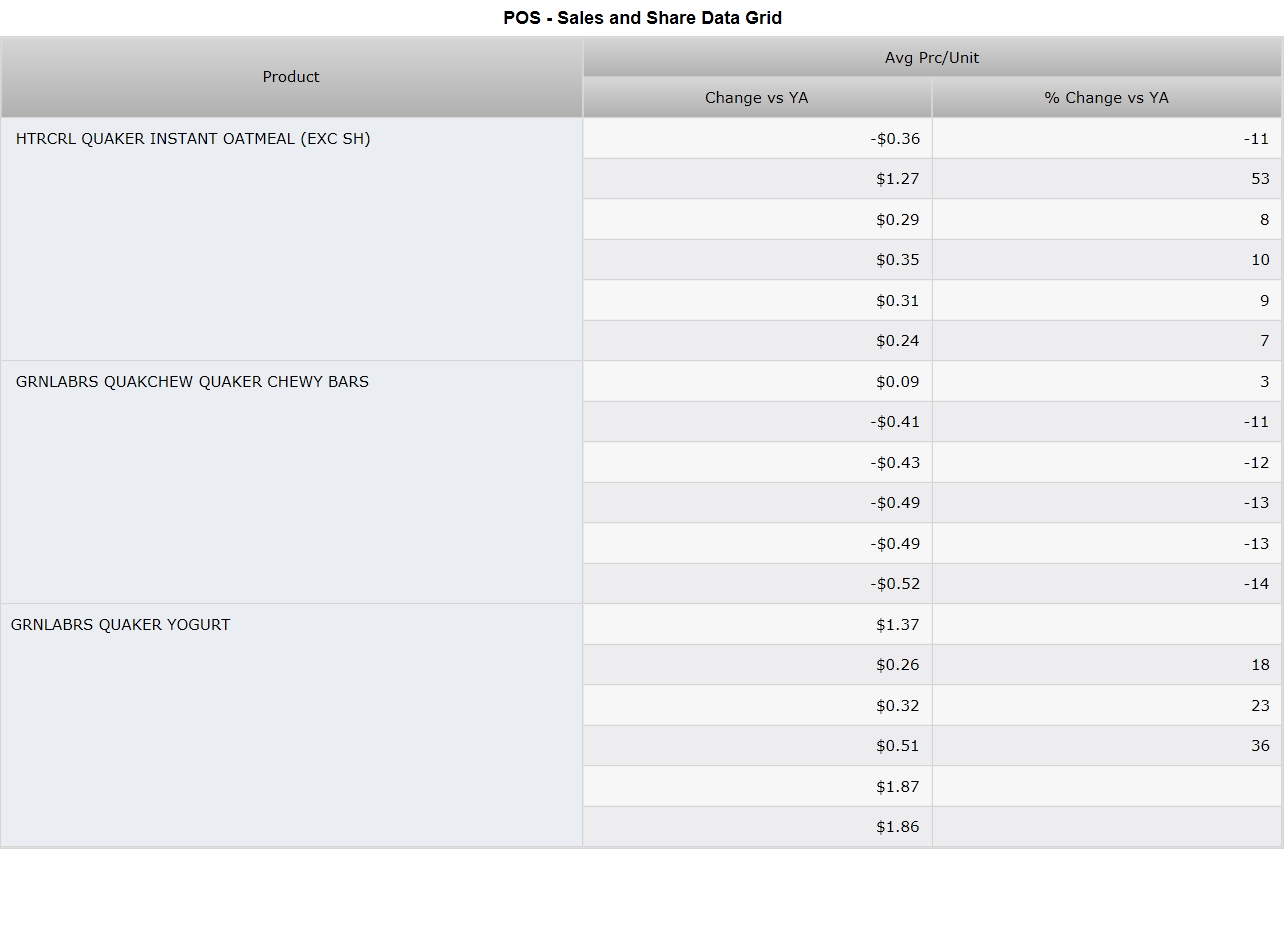The image size is (1284, 946).
Task: Click the -$0.43 change cell
Action: coord(757,462)
